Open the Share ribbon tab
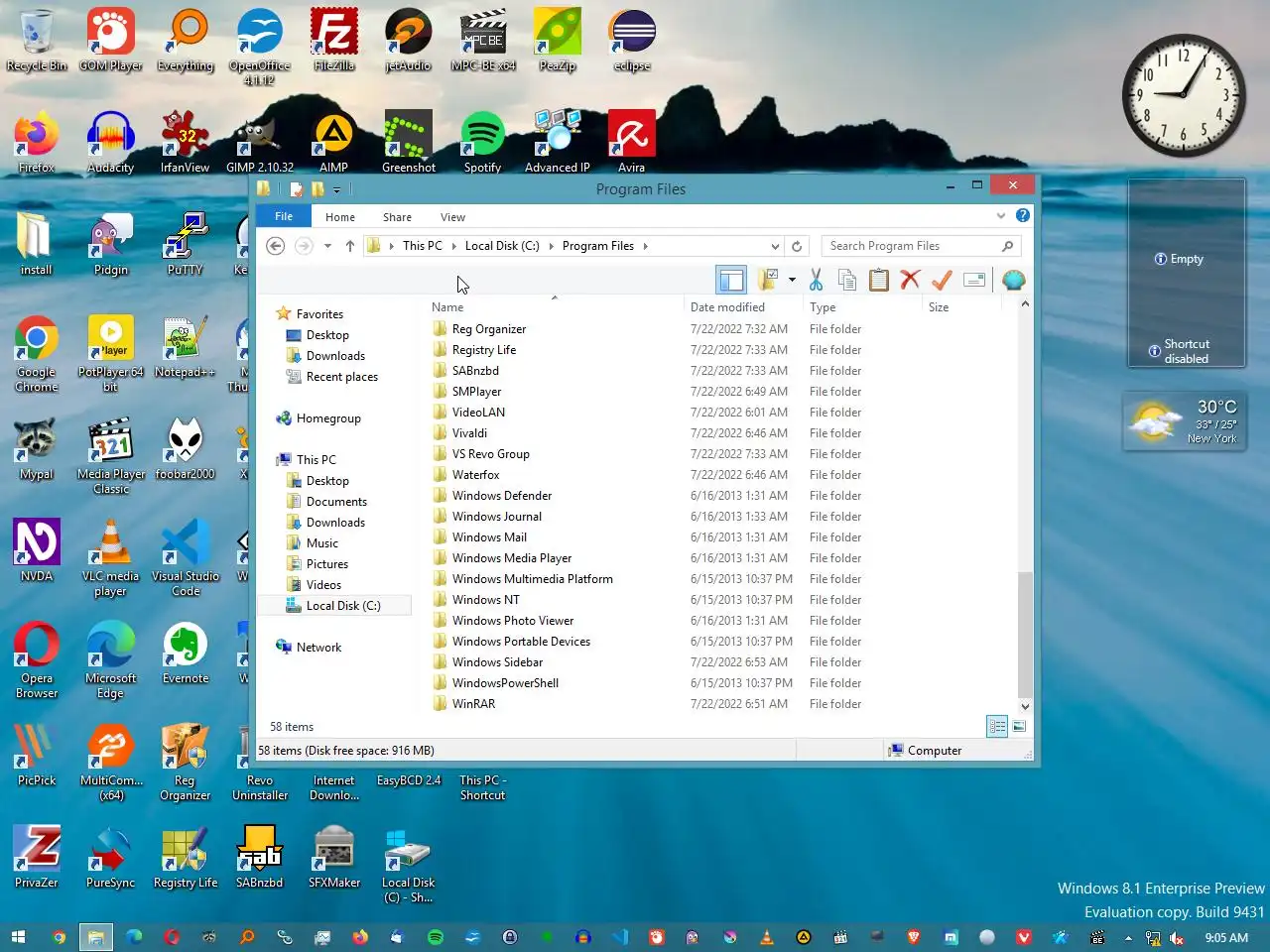 pyautogui.click(x=397, y=217)
